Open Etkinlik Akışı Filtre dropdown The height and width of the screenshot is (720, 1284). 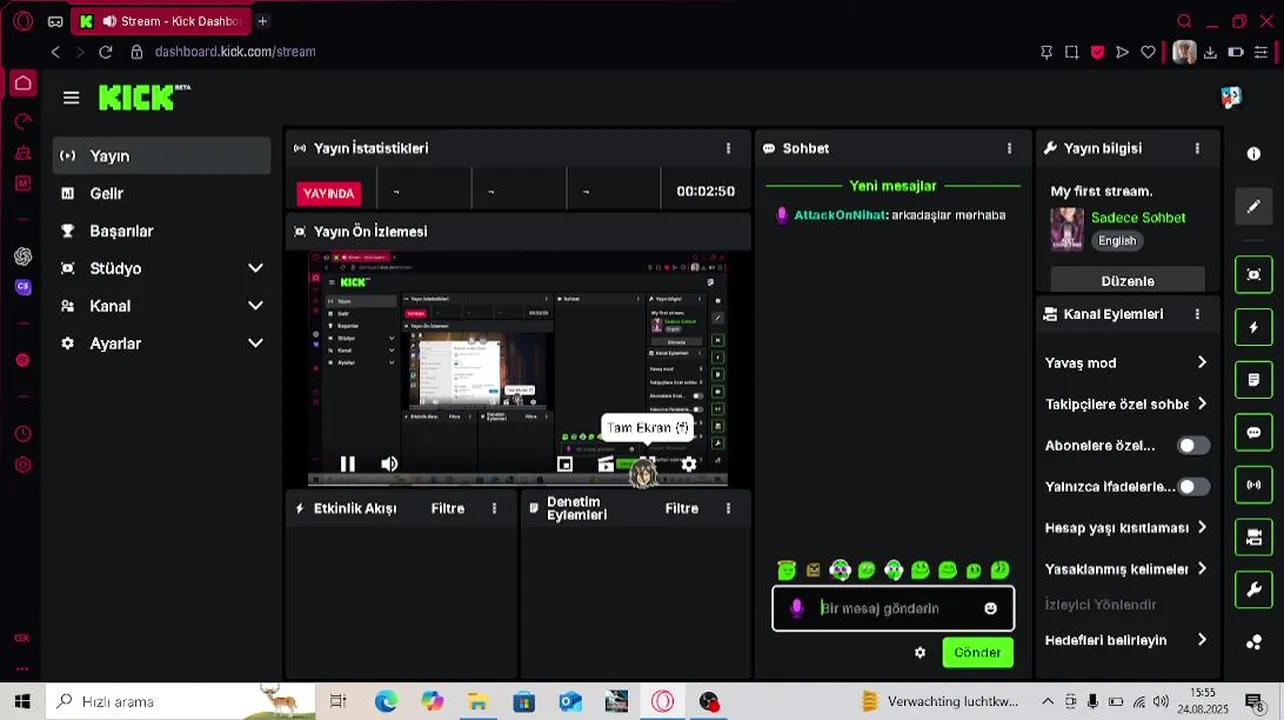point(447,508)
